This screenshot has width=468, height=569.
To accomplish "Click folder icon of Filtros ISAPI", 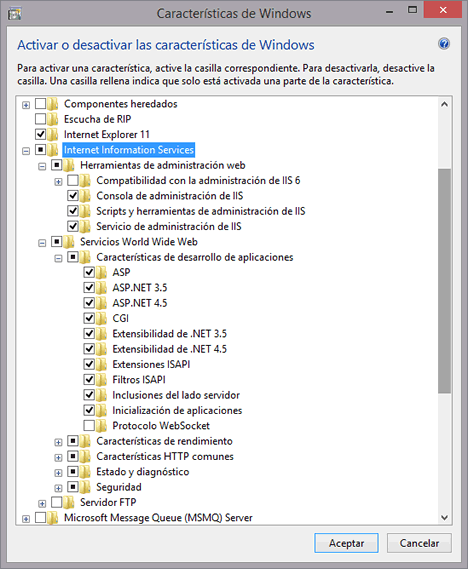I will 102,380.
